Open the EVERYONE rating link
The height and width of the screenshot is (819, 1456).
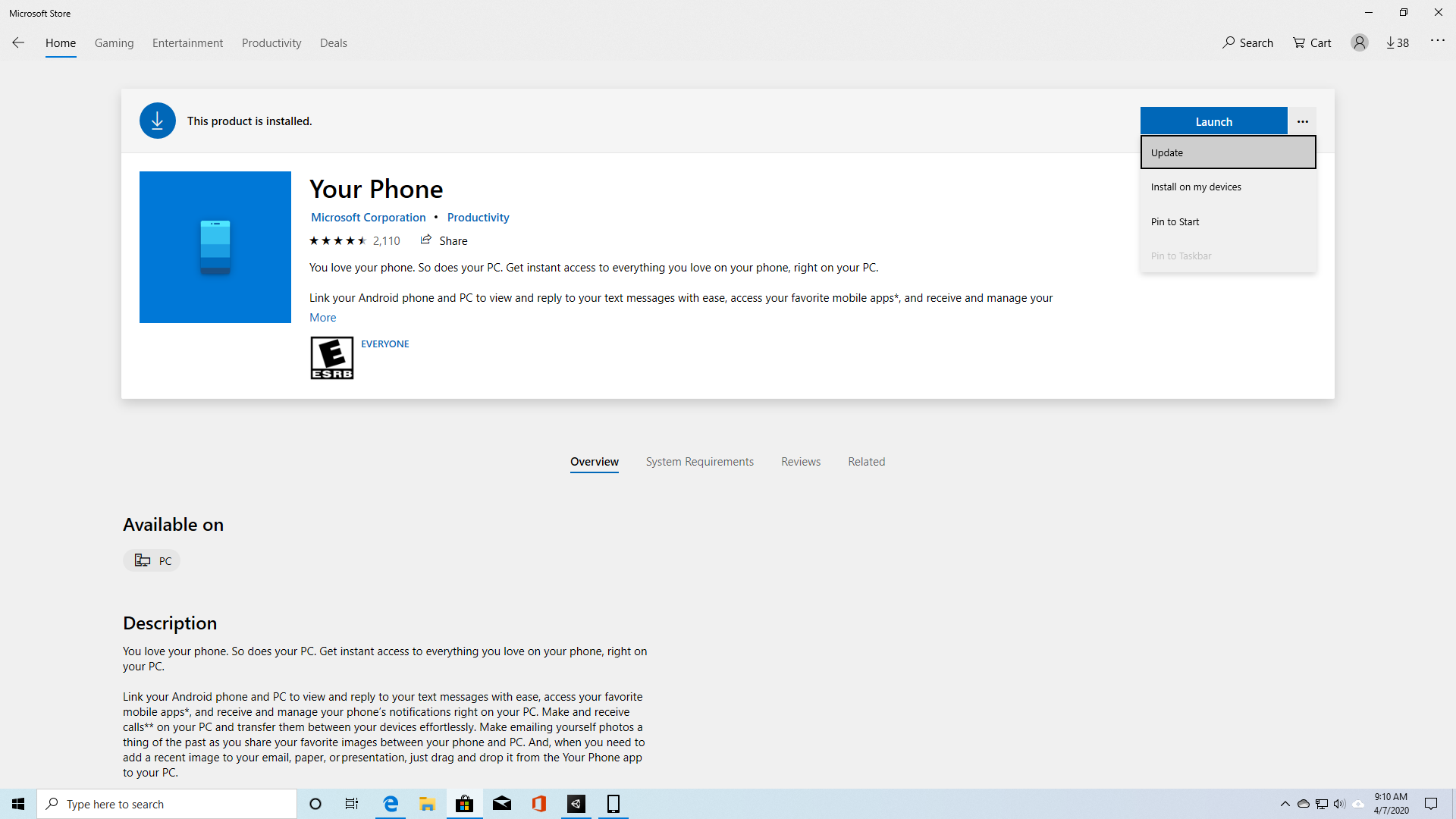[385, 344]
